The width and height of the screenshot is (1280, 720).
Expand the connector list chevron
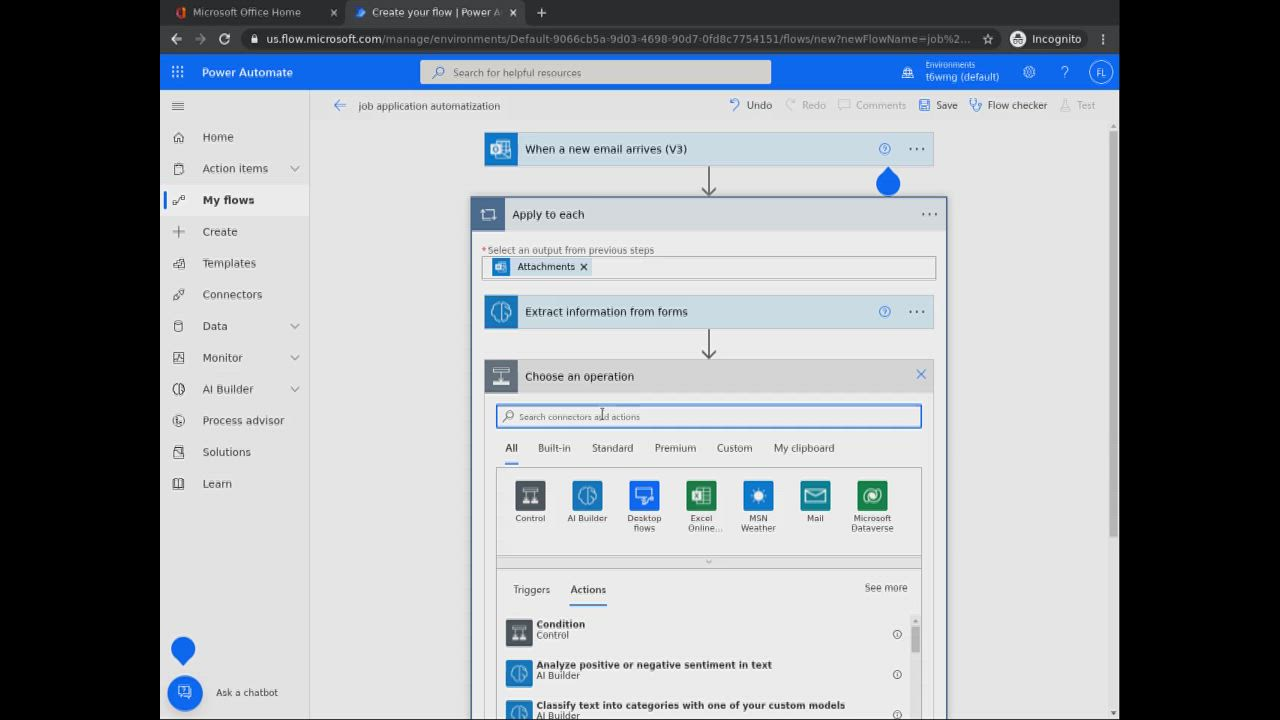coord(709,562)
